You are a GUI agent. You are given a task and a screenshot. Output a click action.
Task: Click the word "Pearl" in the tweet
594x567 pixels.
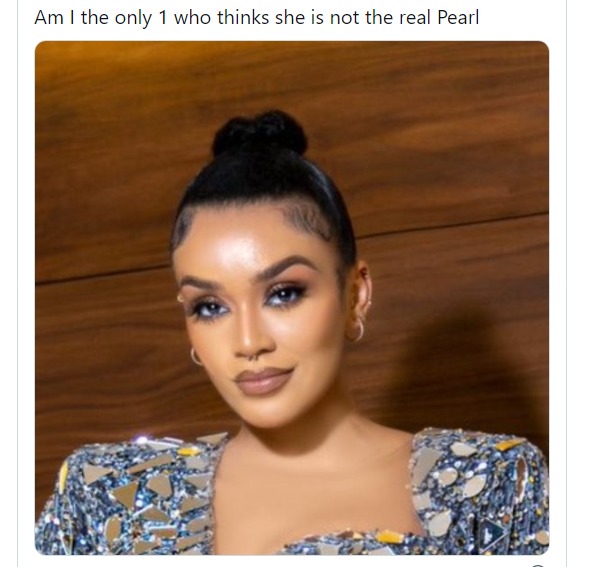tap(458, 17)
